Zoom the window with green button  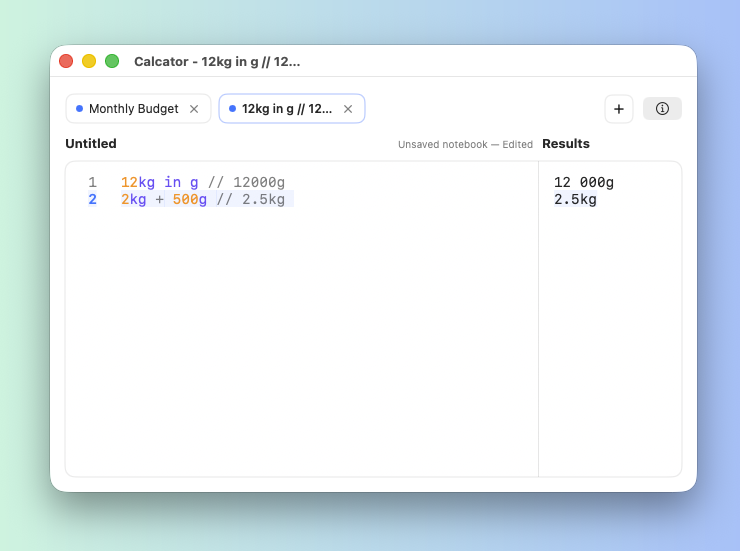pos(112,61)
